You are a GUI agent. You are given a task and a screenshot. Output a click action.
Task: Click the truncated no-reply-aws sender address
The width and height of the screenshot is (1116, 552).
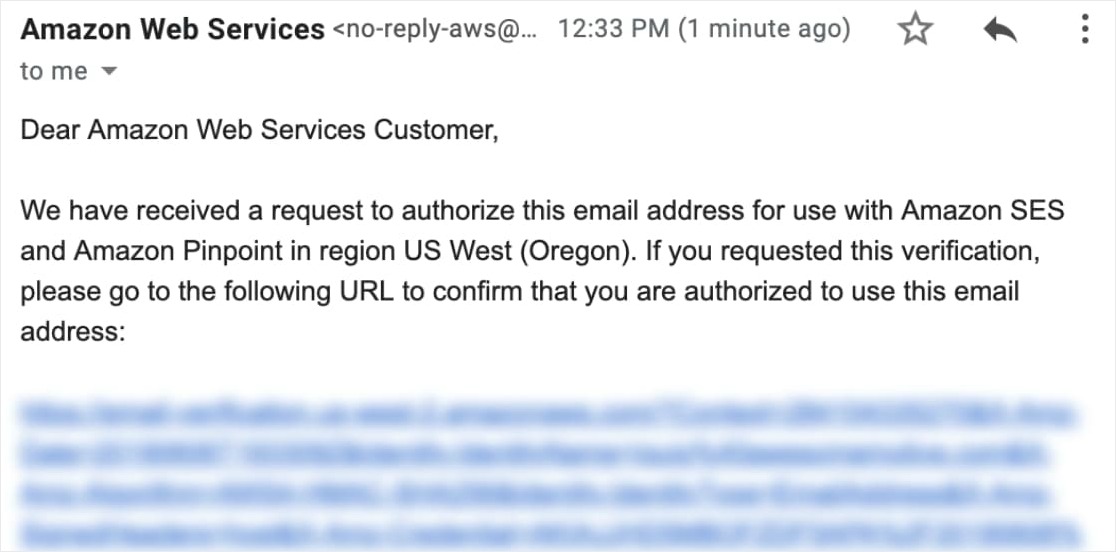pyautogui.click(x=436, y=30)
